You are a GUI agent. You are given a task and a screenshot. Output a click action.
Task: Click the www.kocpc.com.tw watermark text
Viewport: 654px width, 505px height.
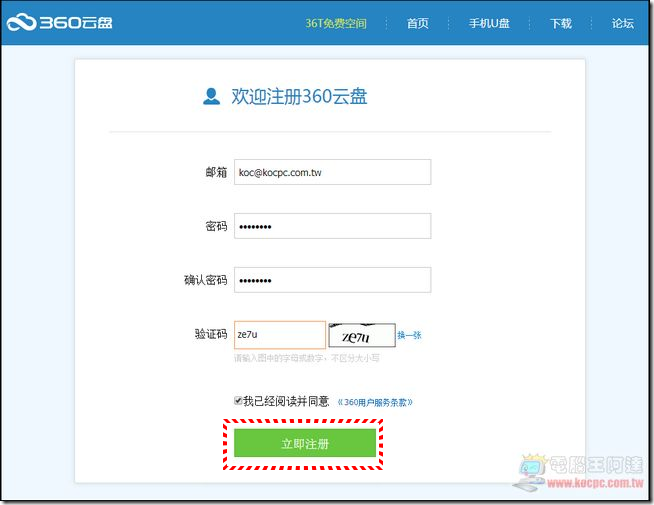tap(594, 482)
